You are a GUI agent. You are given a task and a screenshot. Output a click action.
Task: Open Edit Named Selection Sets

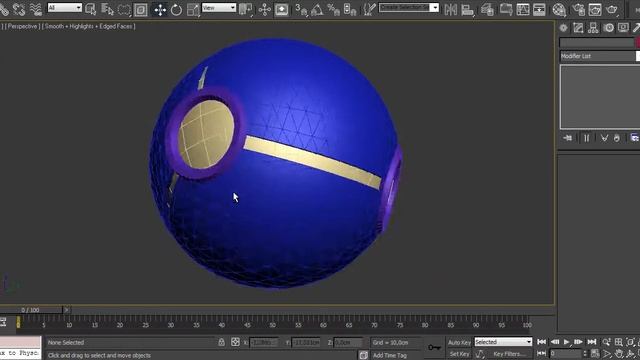pos(369,9)
